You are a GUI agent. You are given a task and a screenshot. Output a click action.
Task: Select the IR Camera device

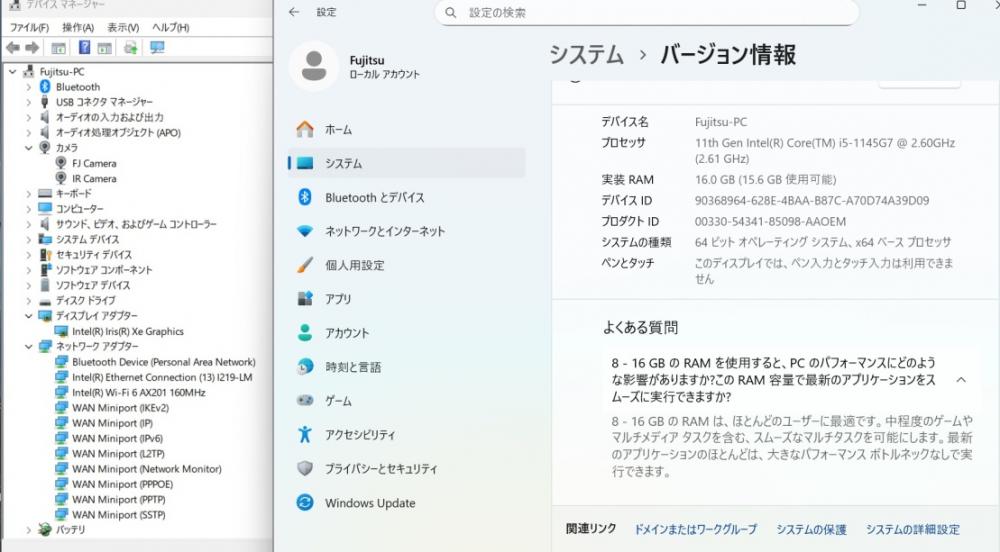coord(94,178)
